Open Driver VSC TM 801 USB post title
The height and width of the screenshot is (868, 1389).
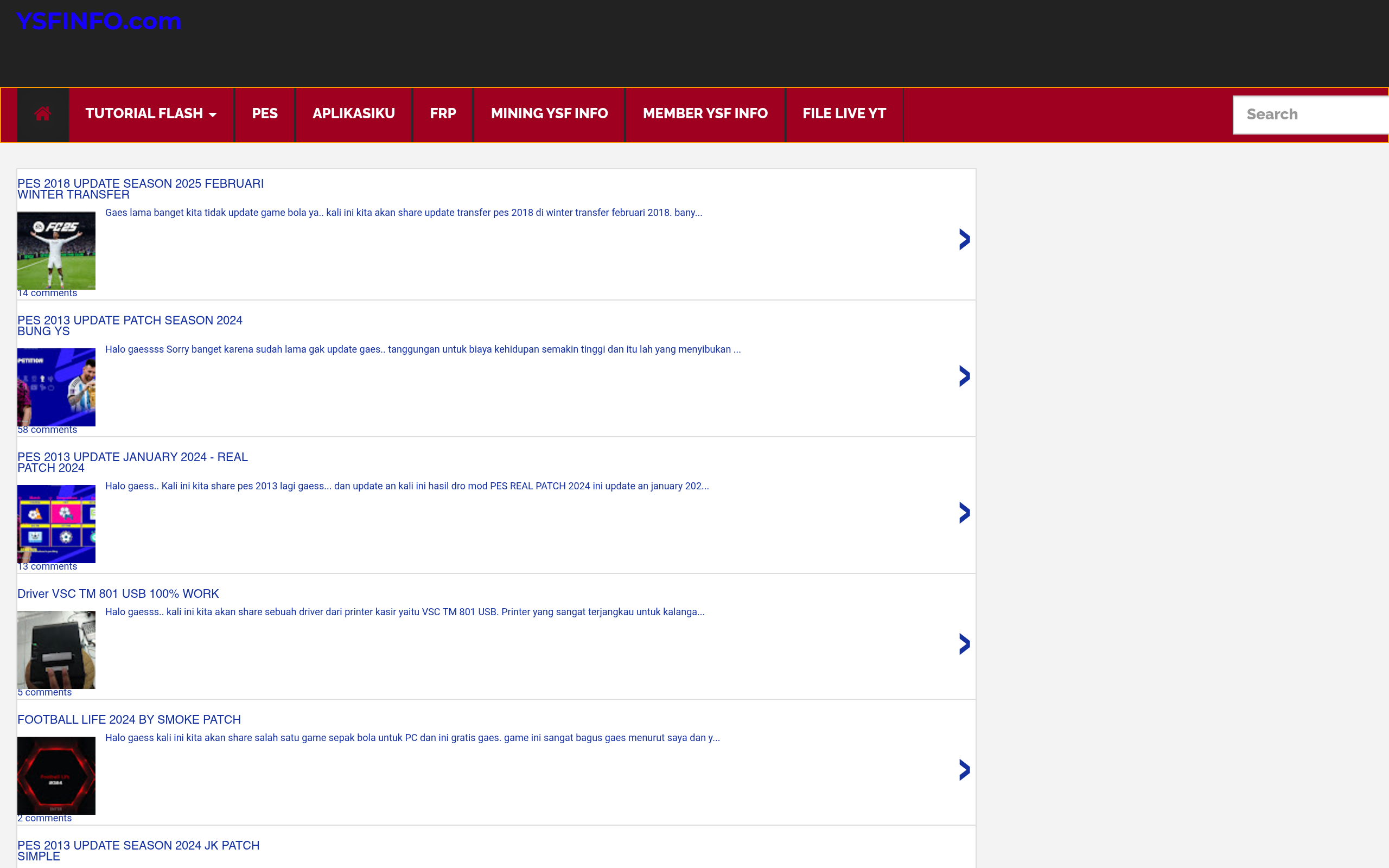pyautogui.click(x=118, y=593)
